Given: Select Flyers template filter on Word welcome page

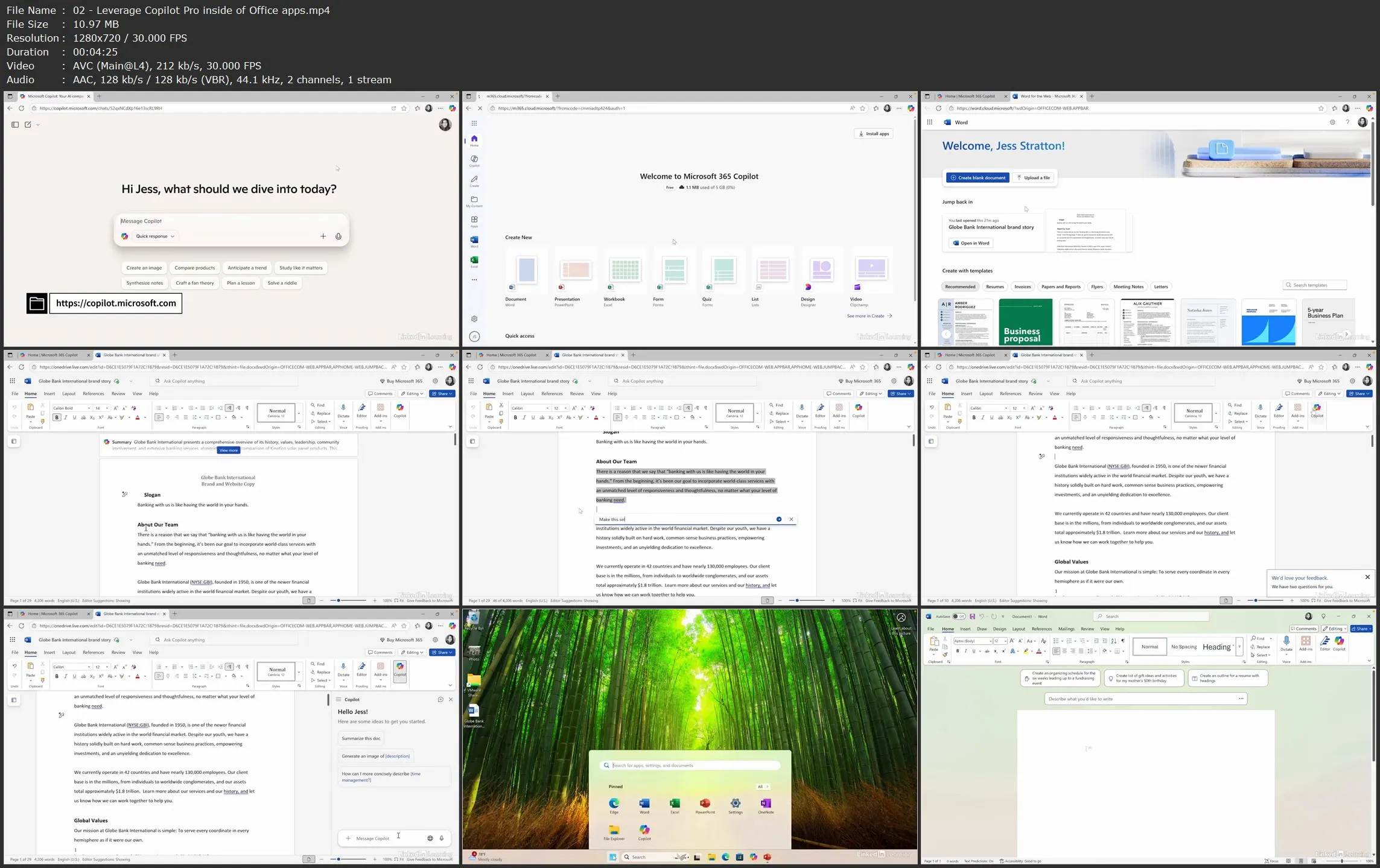Looking at the screenshot, I should (x=1097, y=287).
